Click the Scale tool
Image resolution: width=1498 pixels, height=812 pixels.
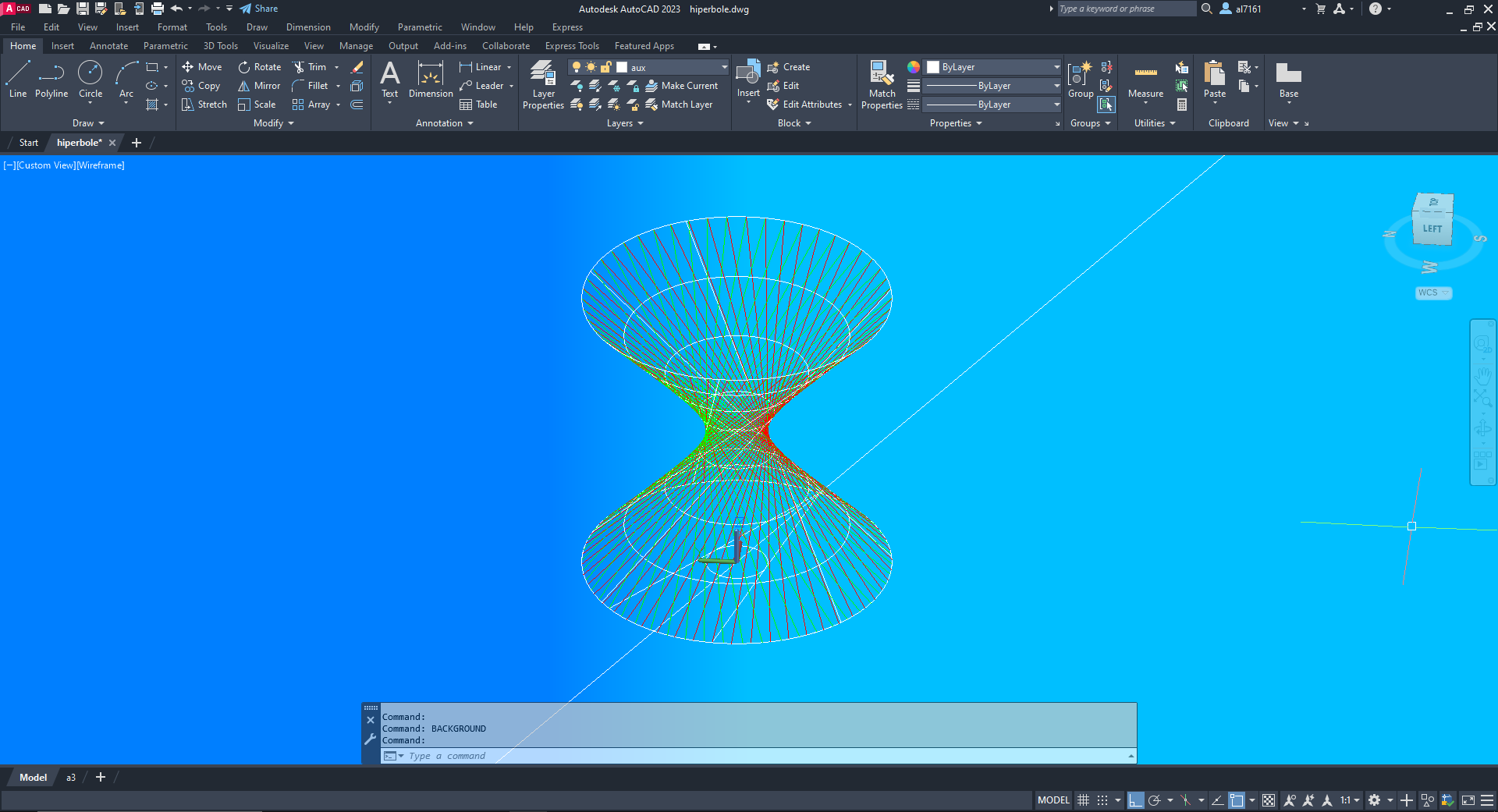[257, 105]
